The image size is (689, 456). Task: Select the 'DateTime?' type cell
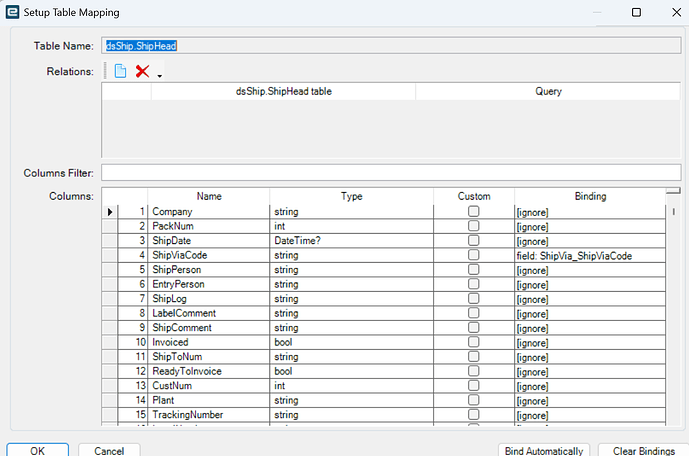click(352, 241)
